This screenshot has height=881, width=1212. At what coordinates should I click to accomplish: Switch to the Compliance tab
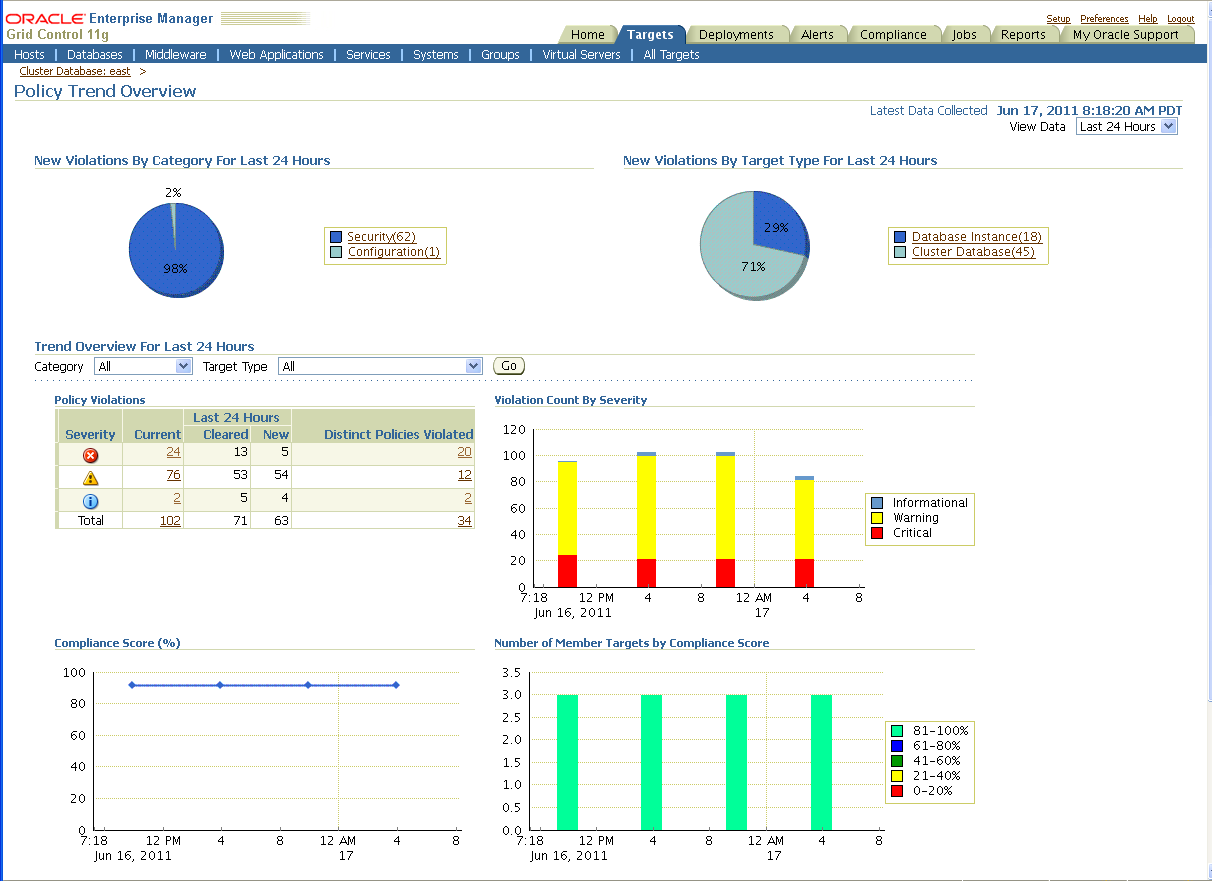[893, 35]
